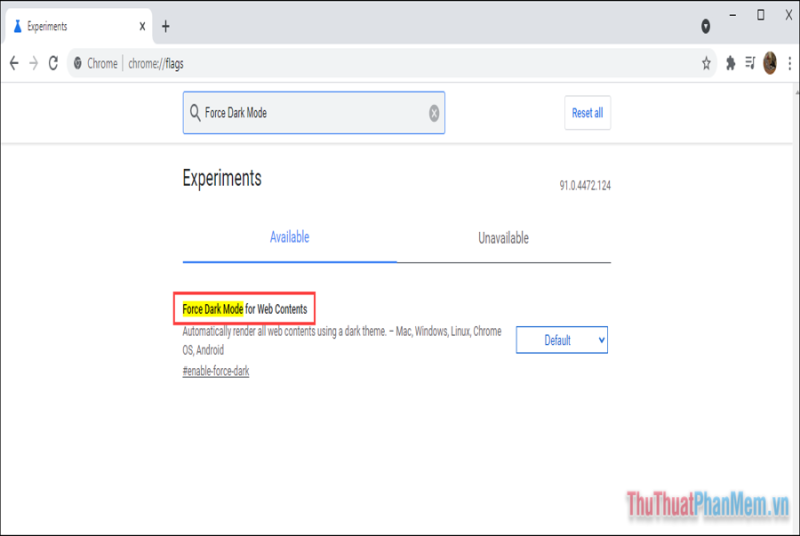
Task: Click the Chrome site info icon
Action: [78, 63]
